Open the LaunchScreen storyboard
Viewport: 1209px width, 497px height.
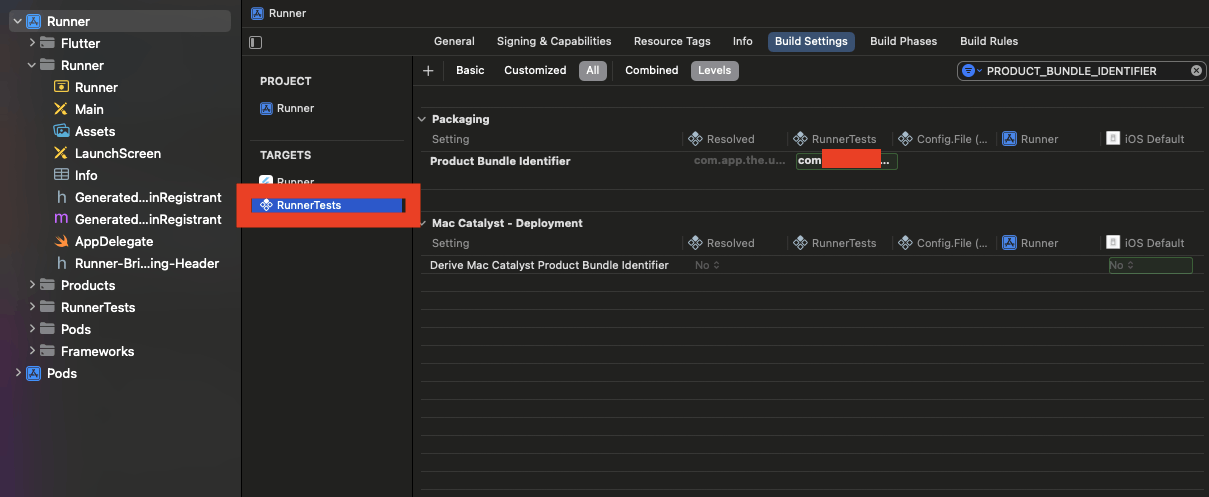(x=118, y=153)
